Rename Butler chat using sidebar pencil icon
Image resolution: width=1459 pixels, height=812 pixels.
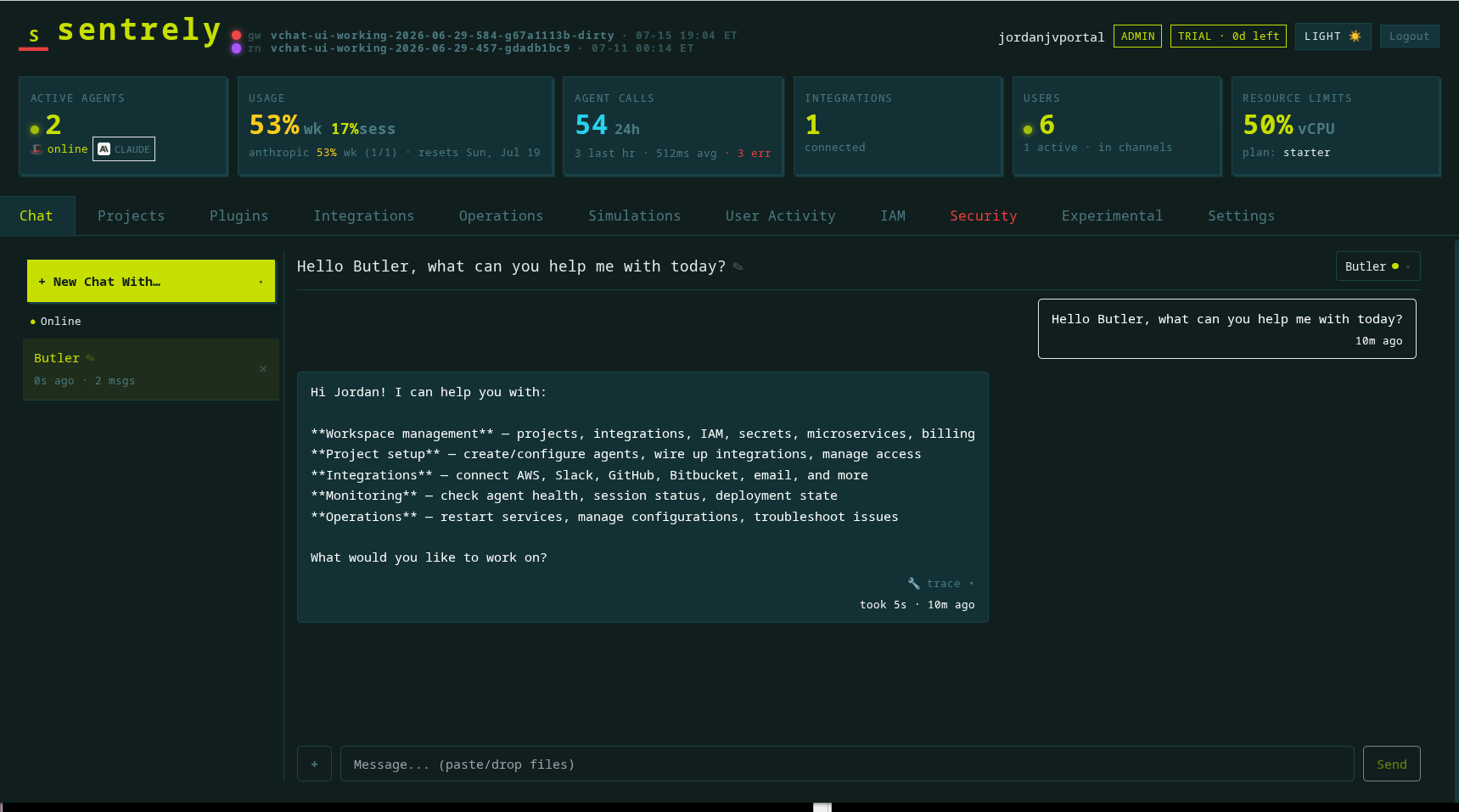tap(90, 358)
